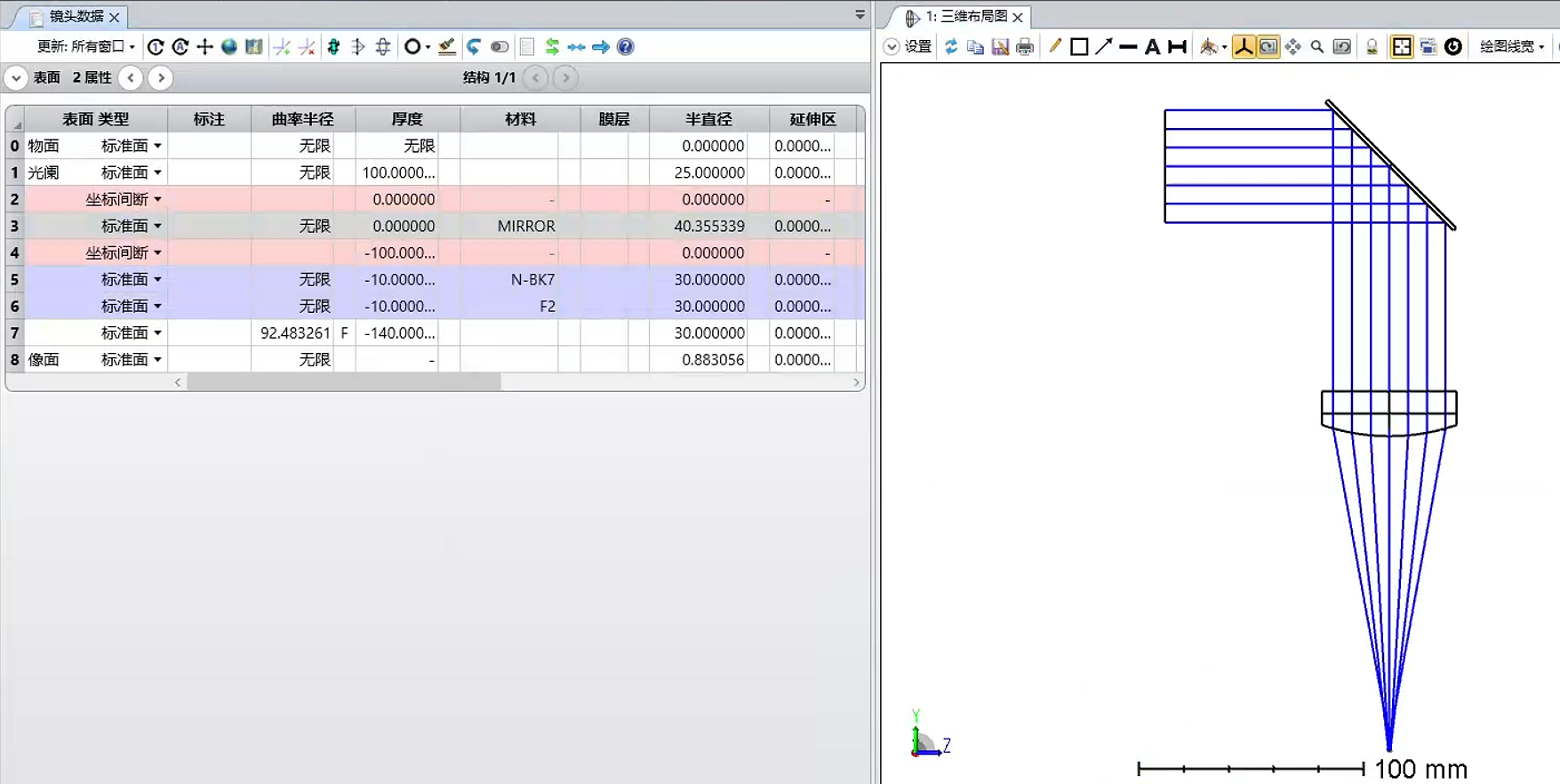Click the refresh icon in 3D layout toolbar
This screenshot has height=784, width=1560.
(951, 47)
